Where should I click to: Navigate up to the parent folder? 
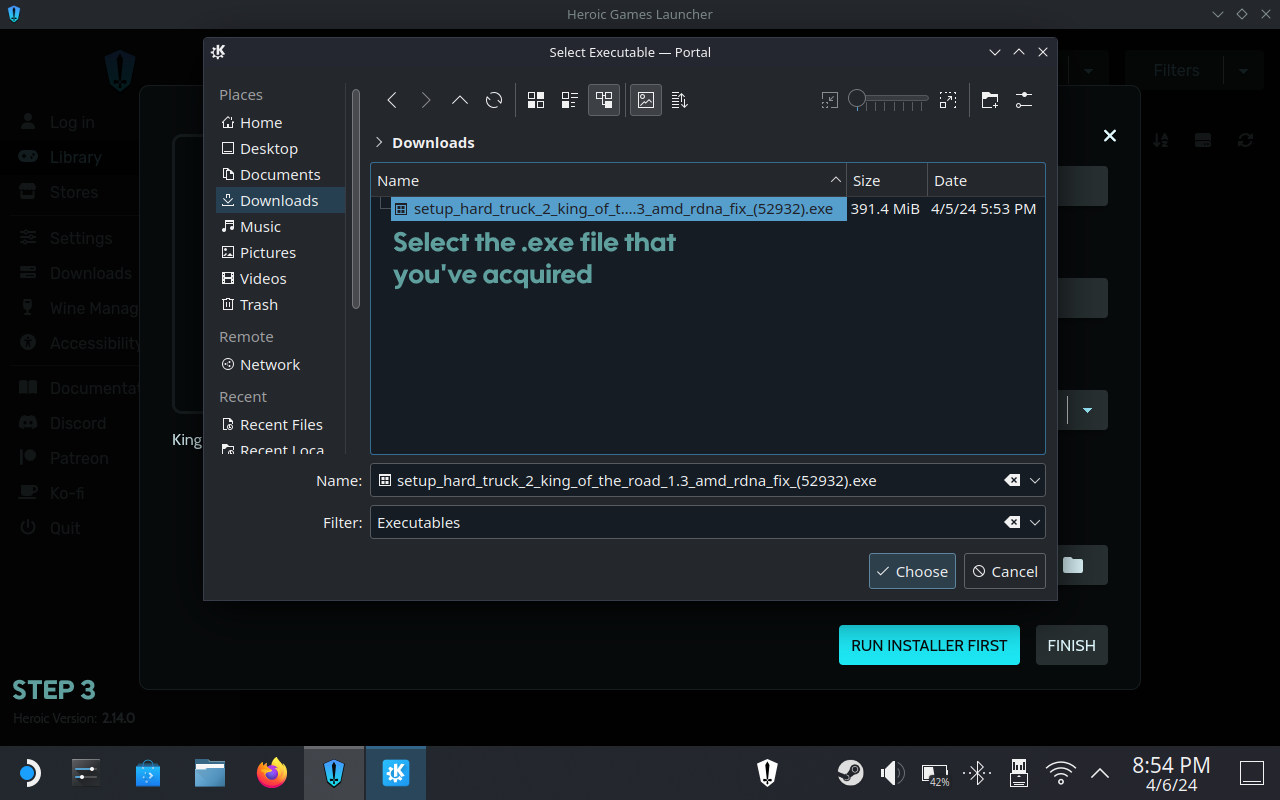pyautogui.click(x=459, y=100)
